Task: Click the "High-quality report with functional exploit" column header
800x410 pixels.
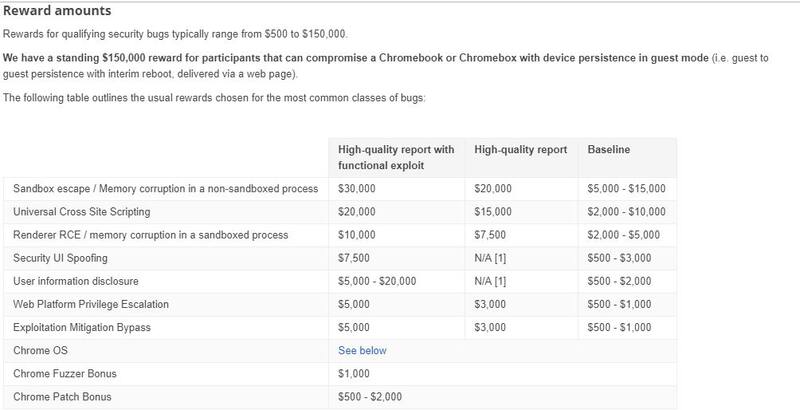Action: point(396,157)
